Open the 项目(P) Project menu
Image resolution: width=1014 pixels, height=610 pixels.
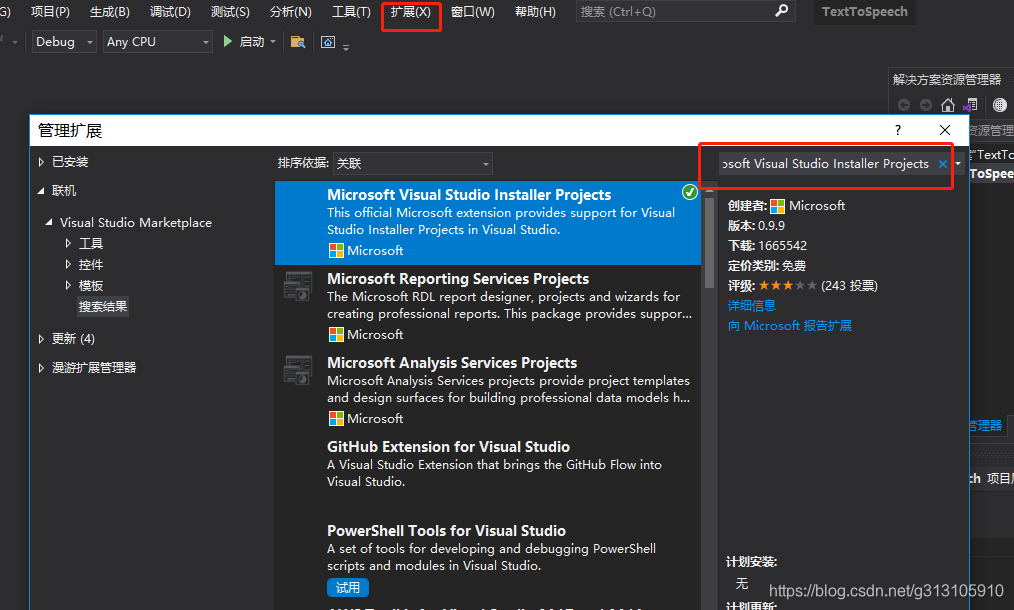(50, 12)
